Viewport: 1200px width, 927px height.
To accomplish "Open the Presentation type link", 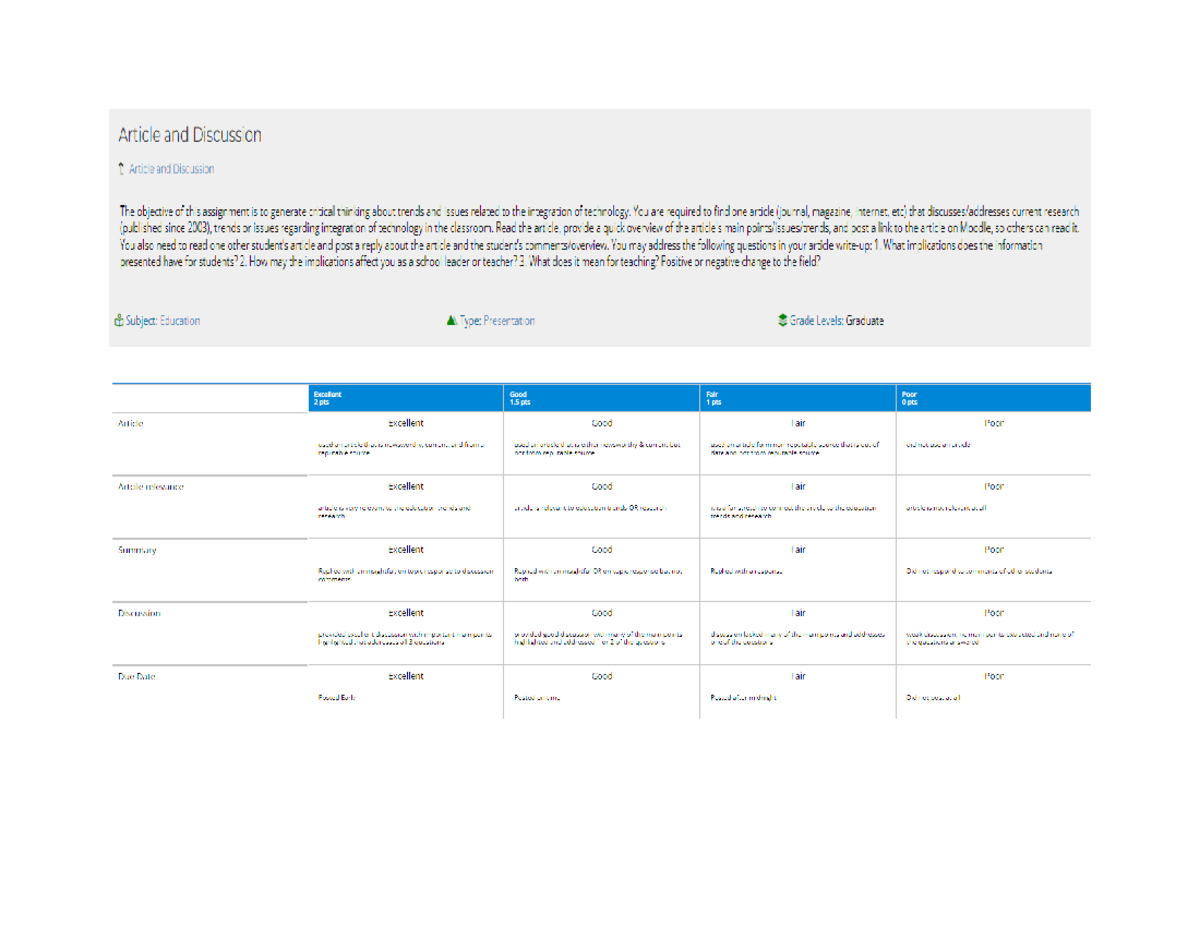I will click(508, 321).
